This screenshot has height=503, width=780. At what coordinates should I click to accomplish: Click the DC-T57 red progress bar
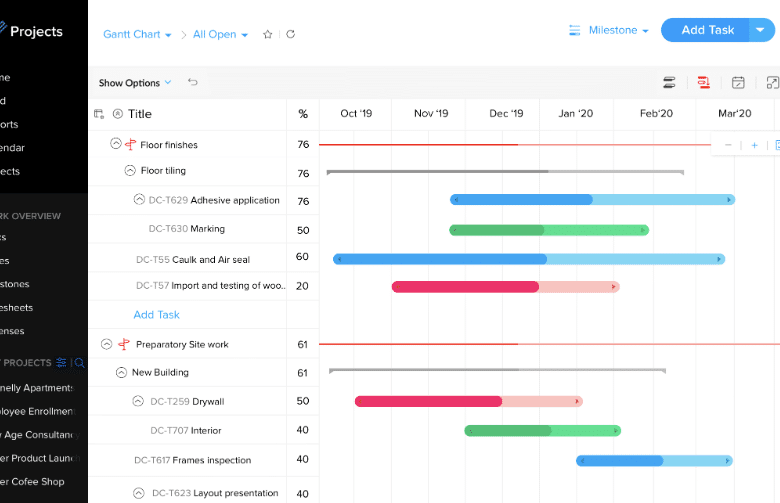(x=465, y=287)
